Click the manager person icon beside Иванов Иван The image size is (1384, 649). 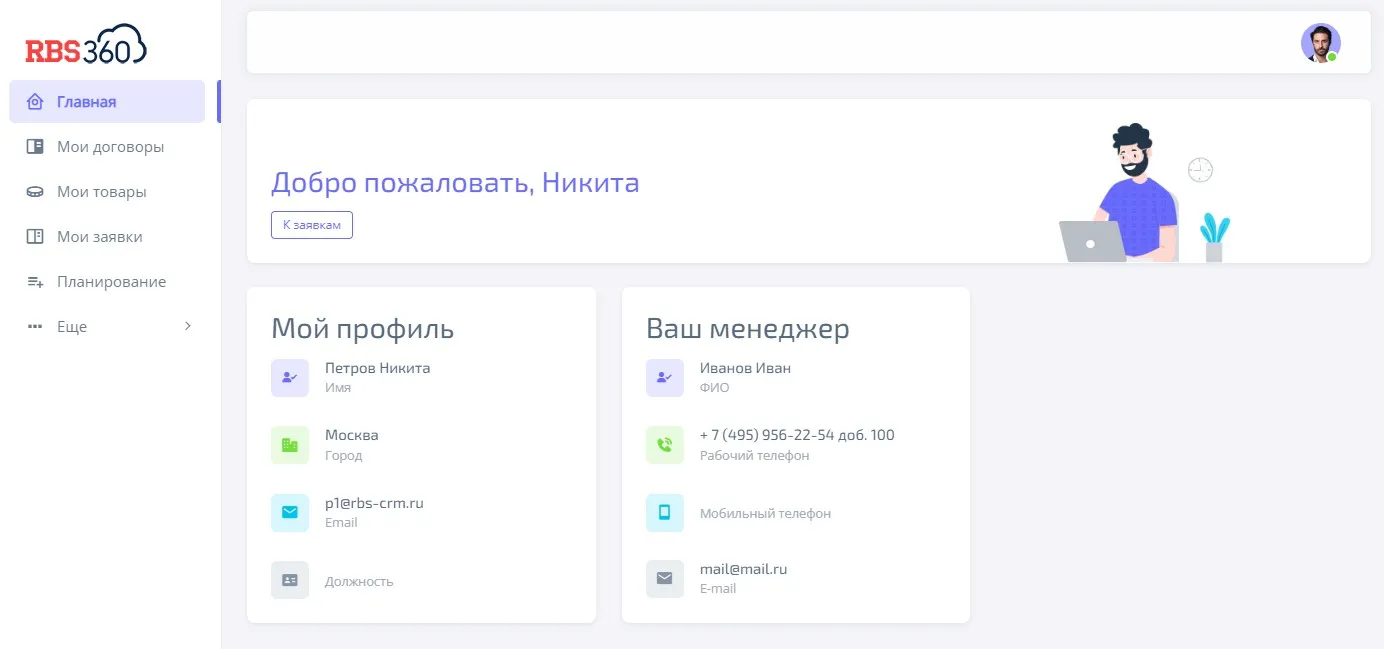(x=665, y=378)
